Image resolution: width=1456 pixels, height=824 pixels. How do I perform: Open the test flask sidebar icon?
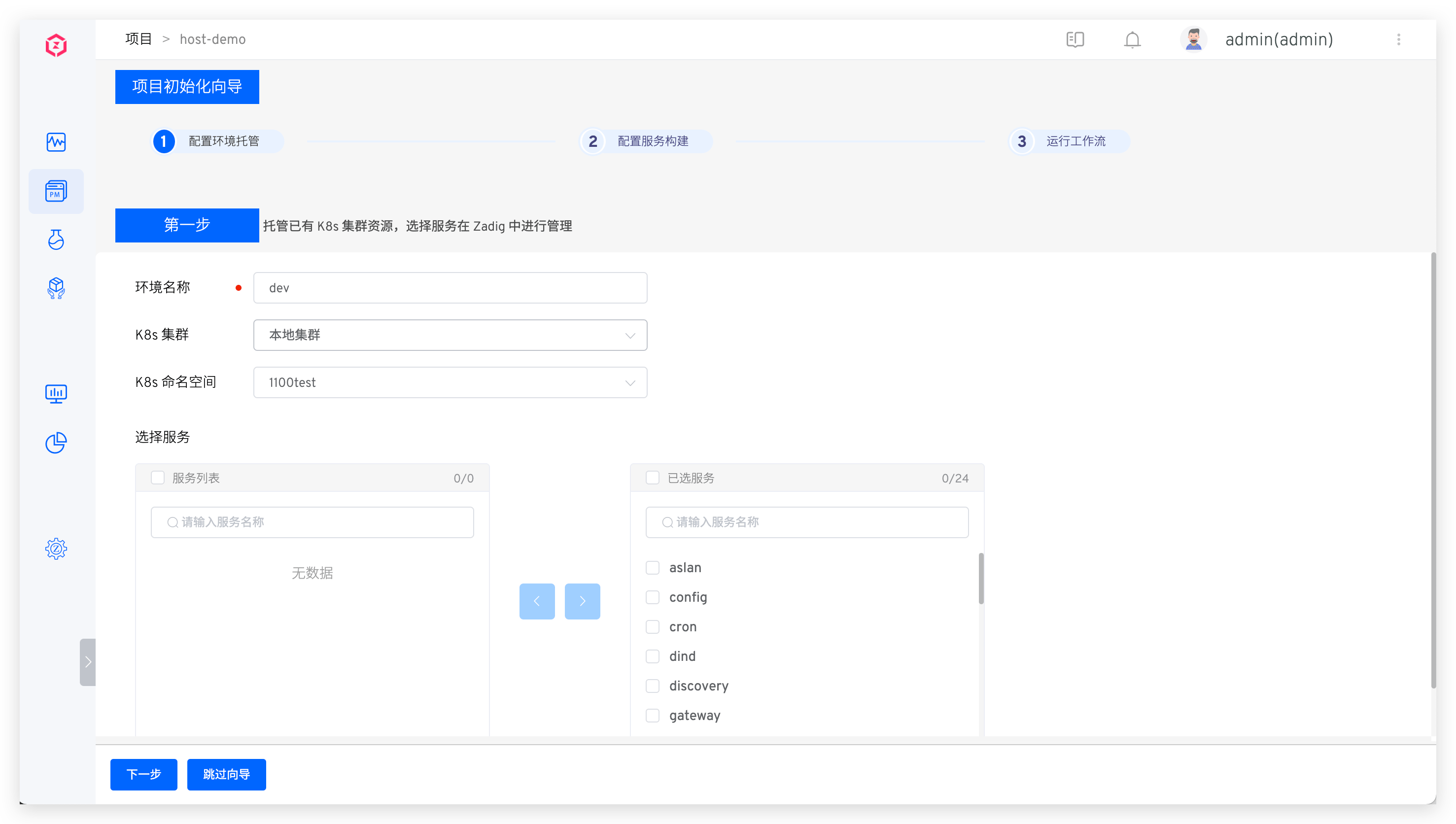56,240
